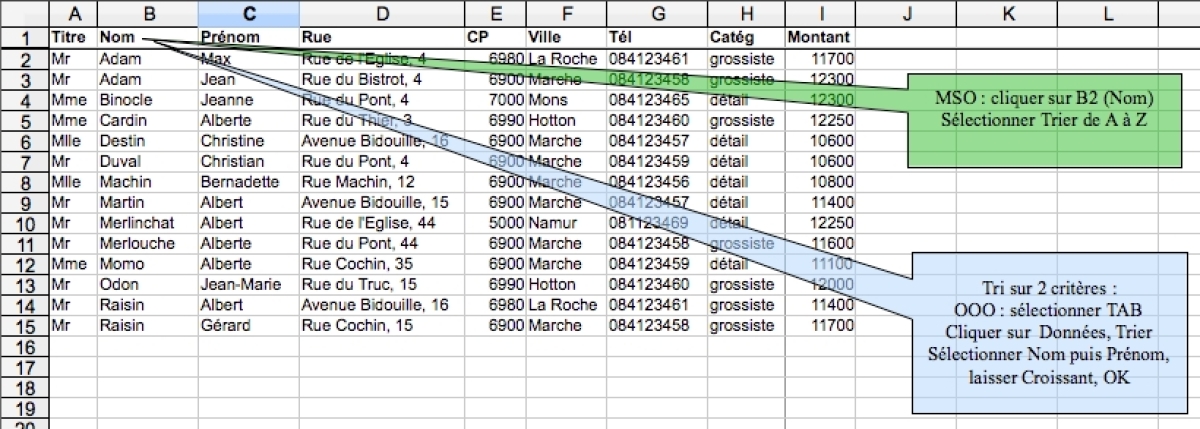The width and height of the screenshot is (1200, 429).
Task: Select cell with Jean-Marie
Action: (248, 284)
